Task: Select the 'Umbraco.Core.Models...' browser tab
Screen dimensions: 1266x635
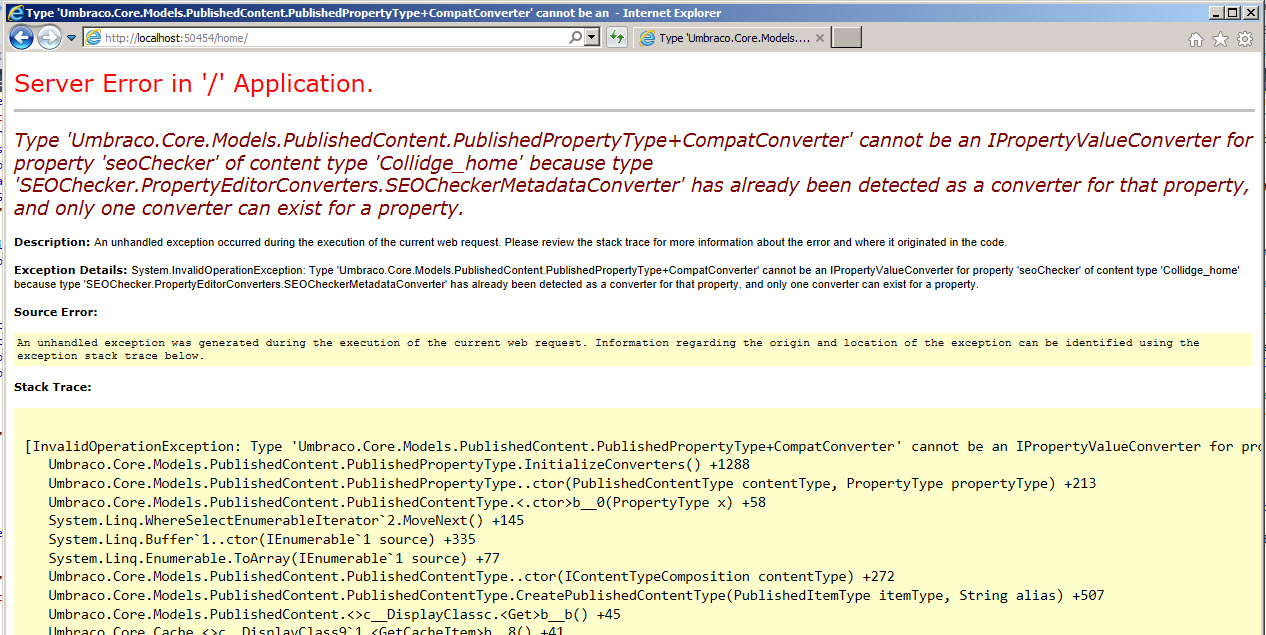Action: point(731,38)
